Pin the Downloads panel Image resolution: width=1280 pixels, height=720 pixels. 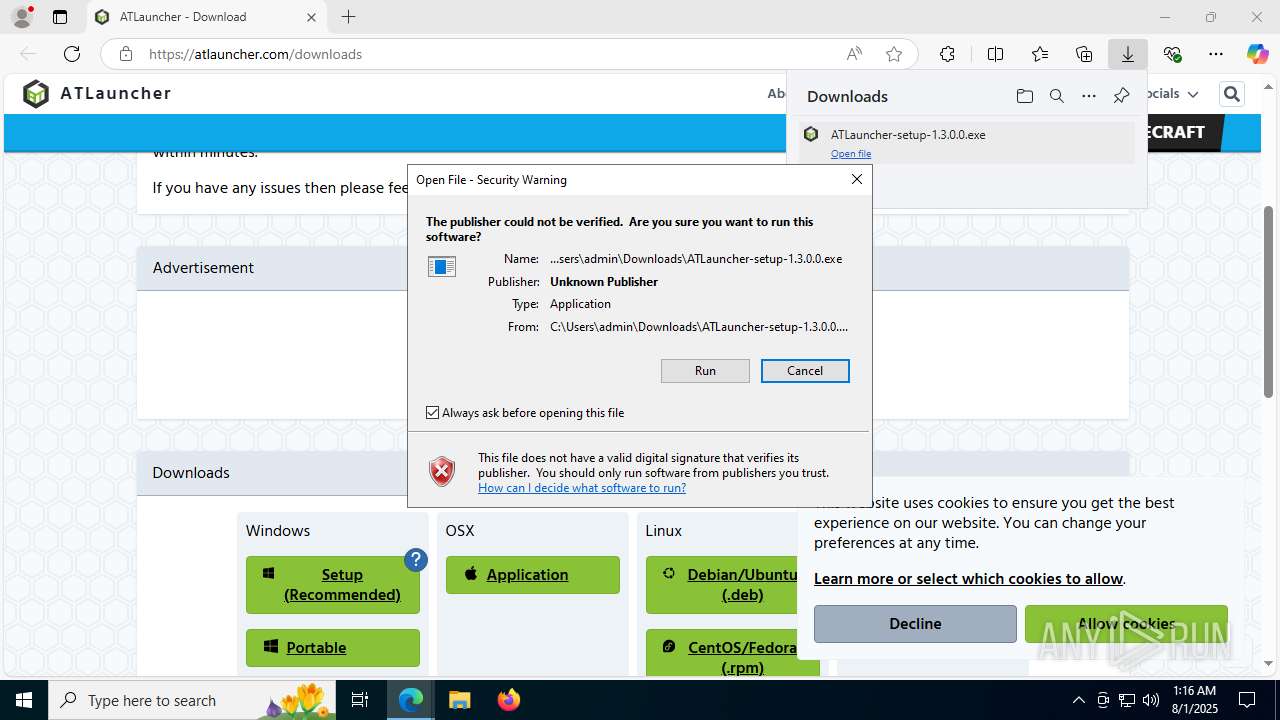1121,96
